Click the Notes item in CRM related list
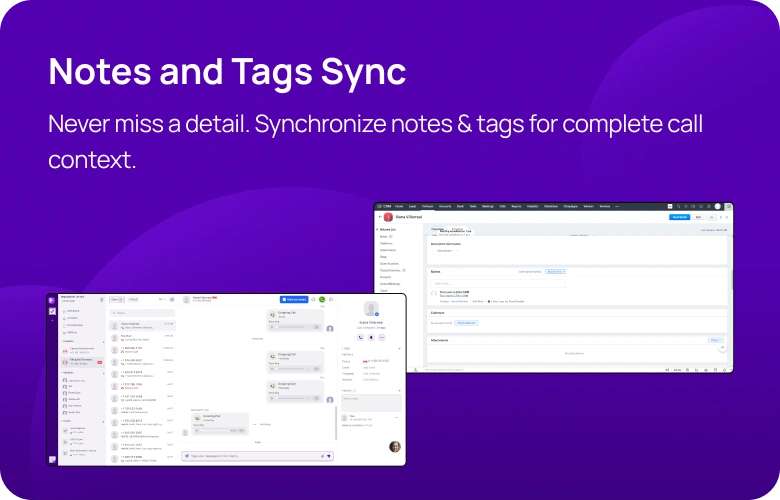The height and width of the screenshot is (500, 780). [384, 236]
